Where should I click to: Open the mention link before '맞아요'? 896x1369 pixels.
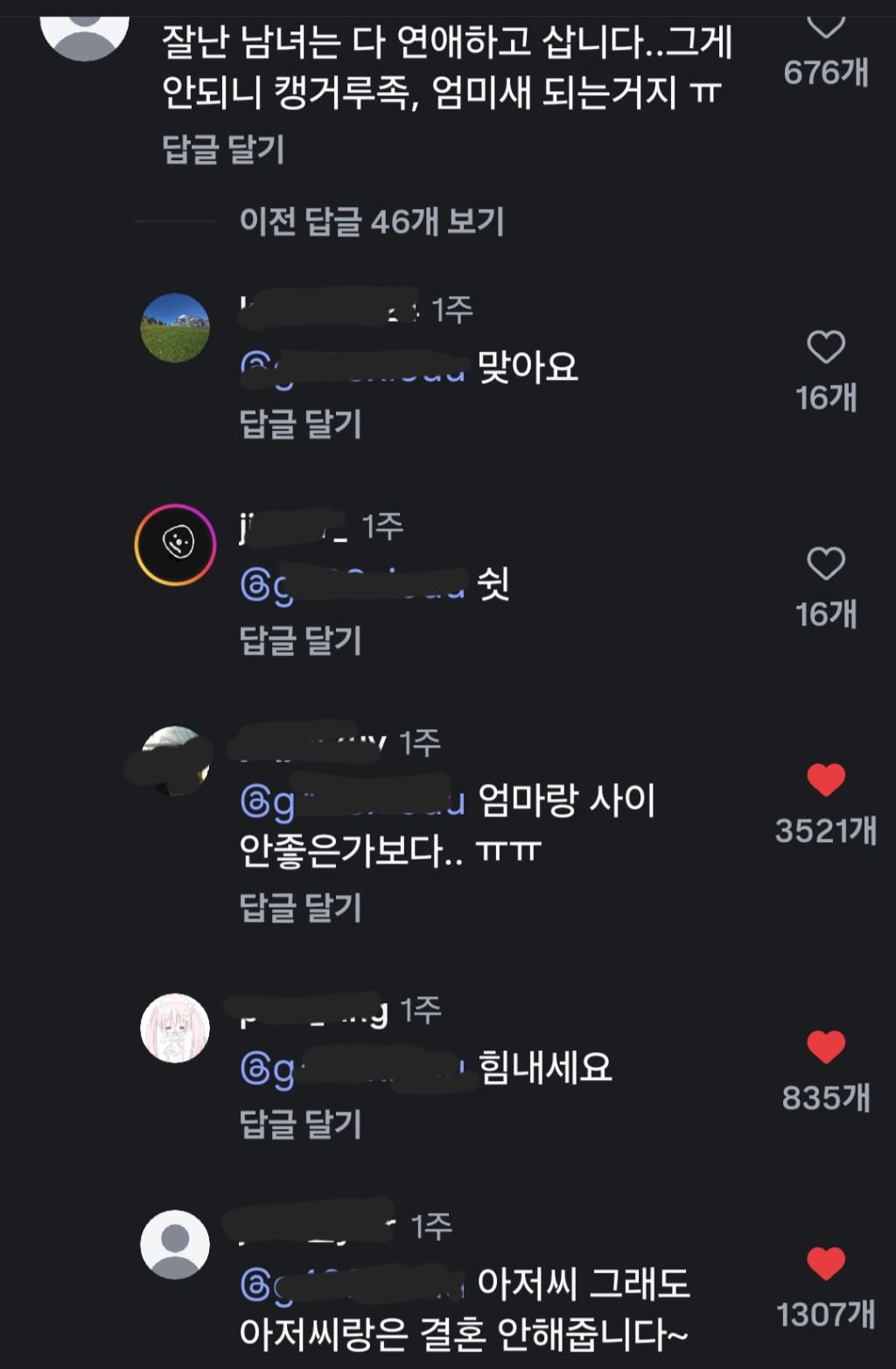(x=353, y=369)
